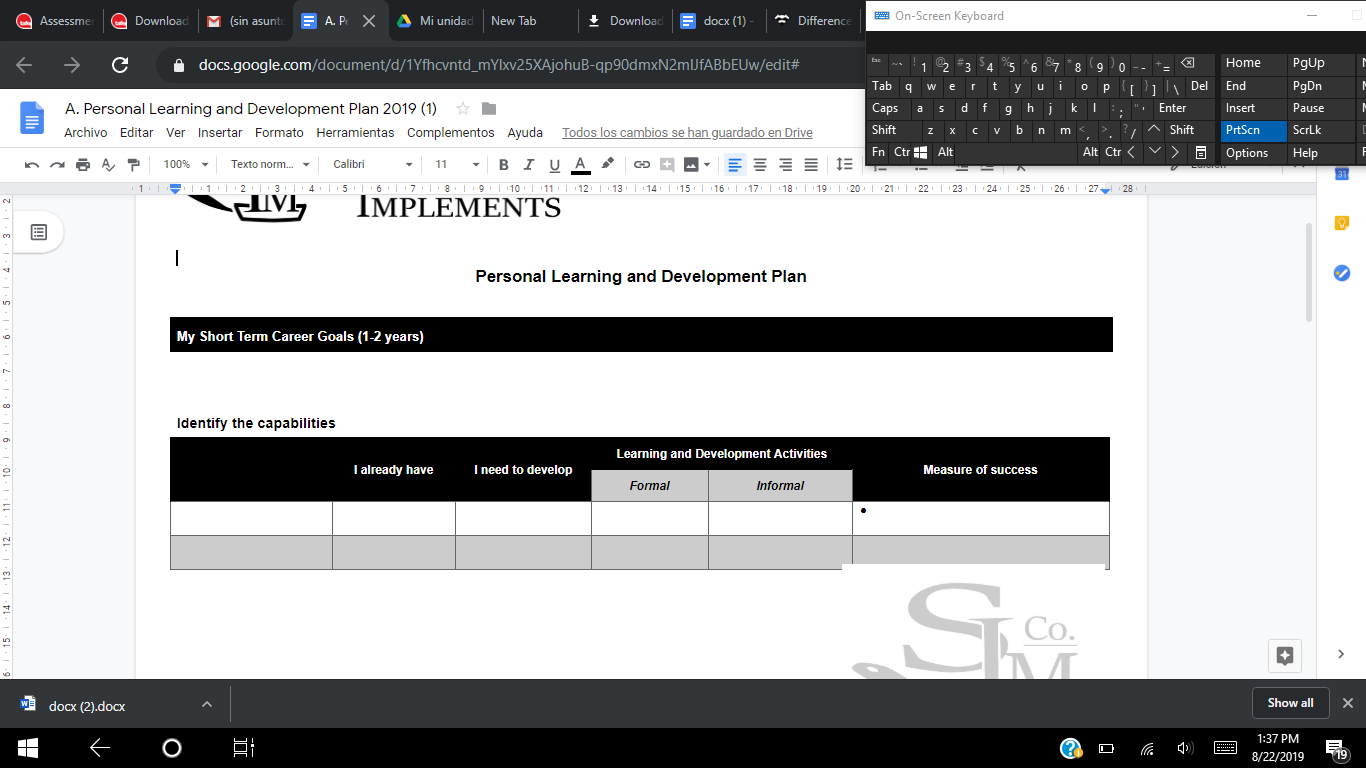This screenshot has height=768, width=1366.
Task: Open Google Tasks in side panel
Action: (x=1342, y=272)
